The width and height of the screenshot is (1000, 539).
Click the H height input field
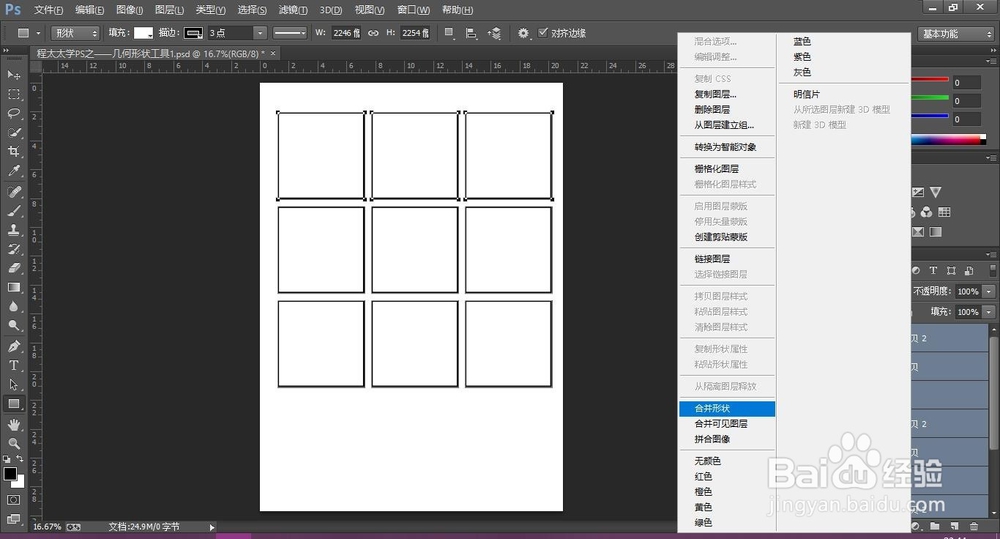[x=415, y=33]
